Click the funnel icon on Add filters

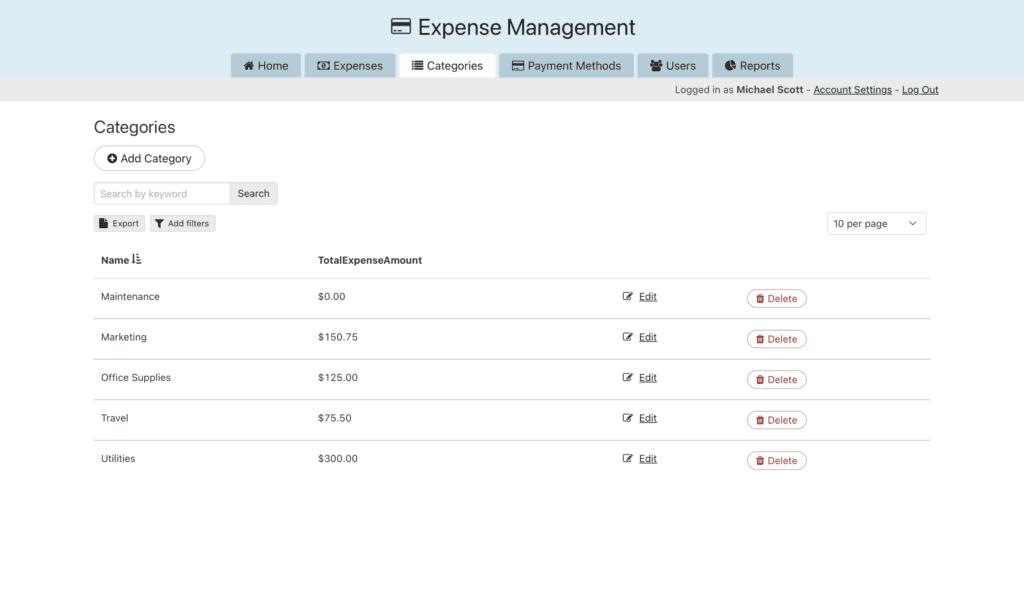[159, 224]
